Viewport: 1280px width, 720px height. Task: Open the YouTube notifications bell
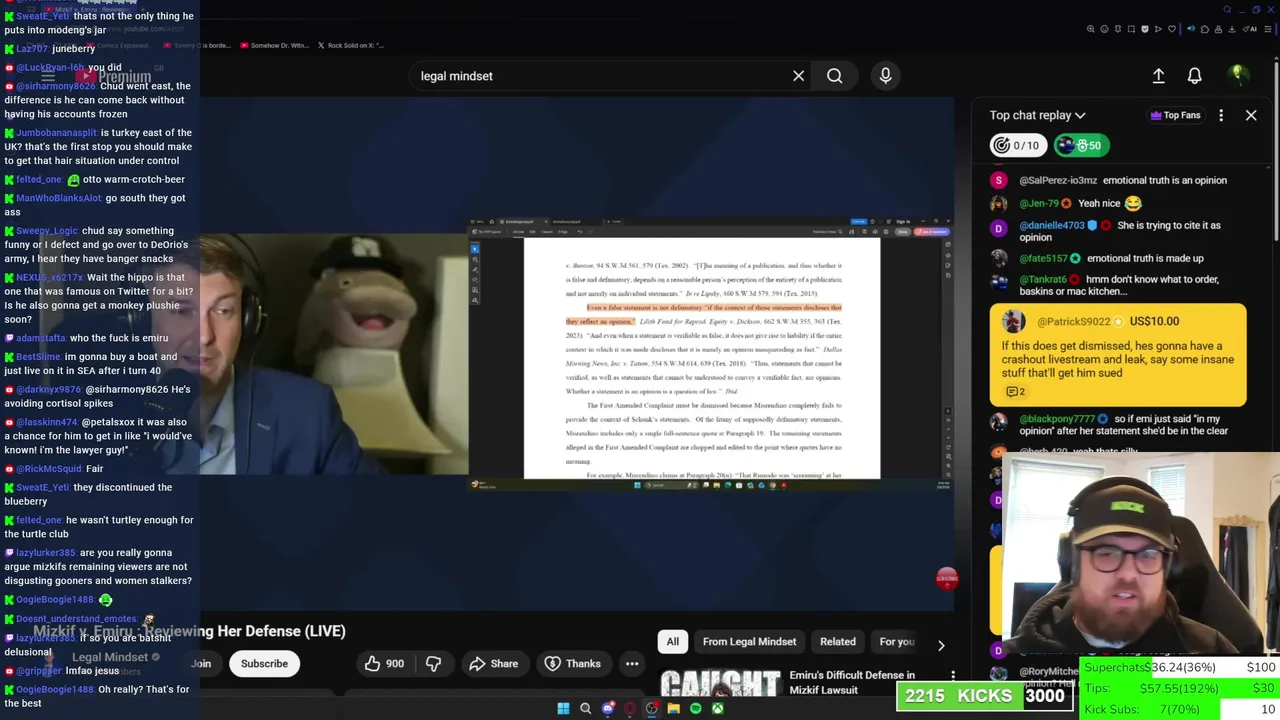(1194, 75)
